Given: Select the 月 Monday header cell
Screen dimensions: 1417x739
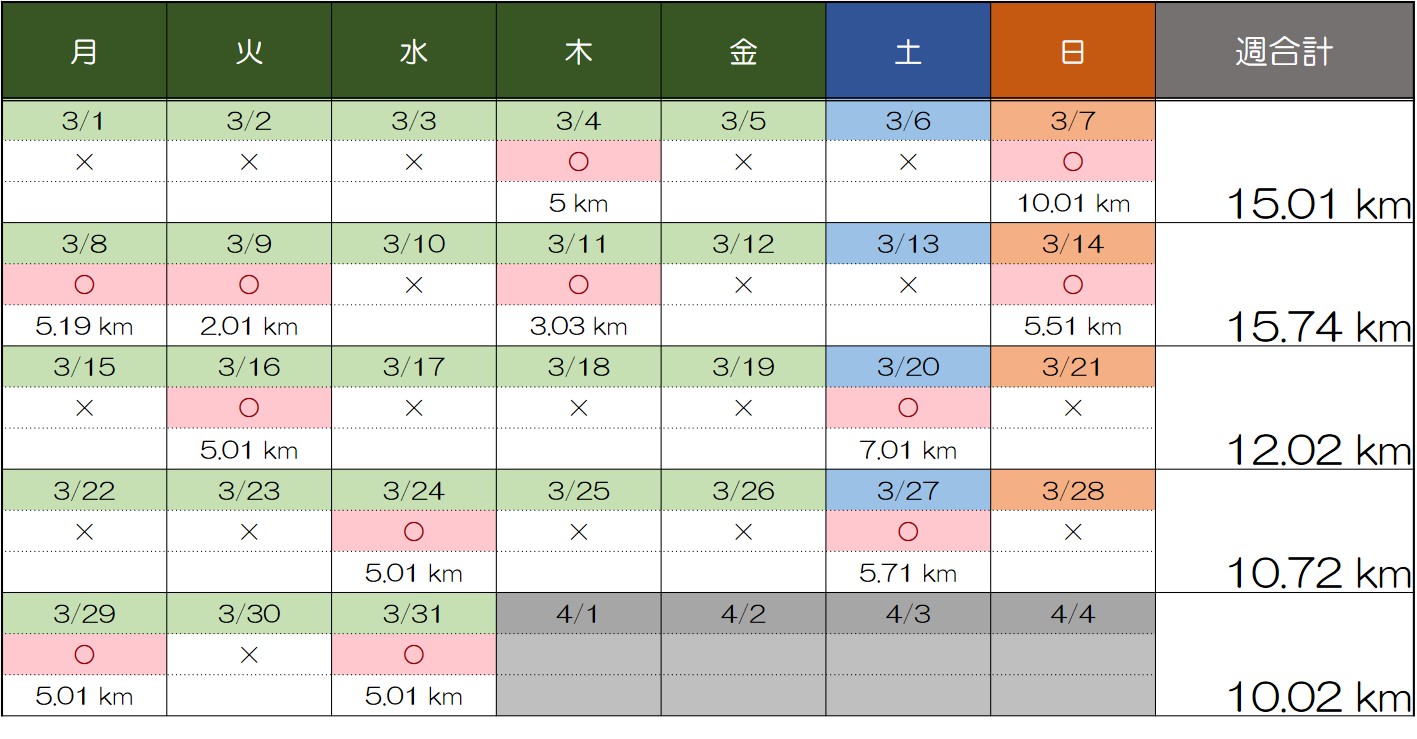Looking at the screenshot, I should (x=84, y=51).
